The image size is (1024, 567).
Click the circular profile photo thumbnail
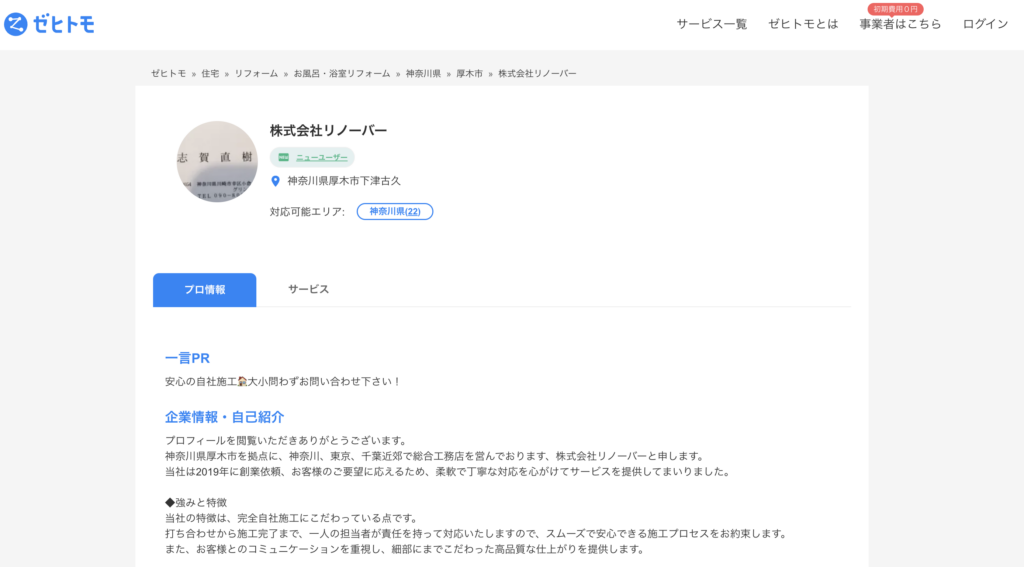[217, 161]
